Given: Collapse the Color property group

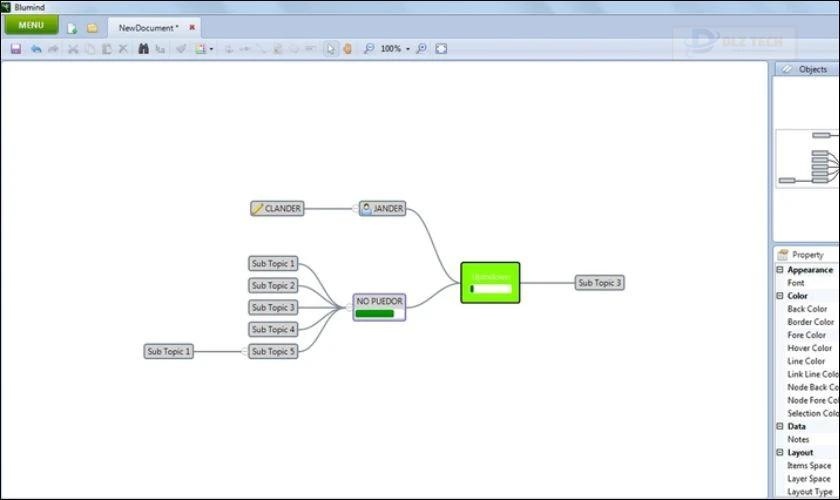Looking at the screenshot, I should point(780,296).
